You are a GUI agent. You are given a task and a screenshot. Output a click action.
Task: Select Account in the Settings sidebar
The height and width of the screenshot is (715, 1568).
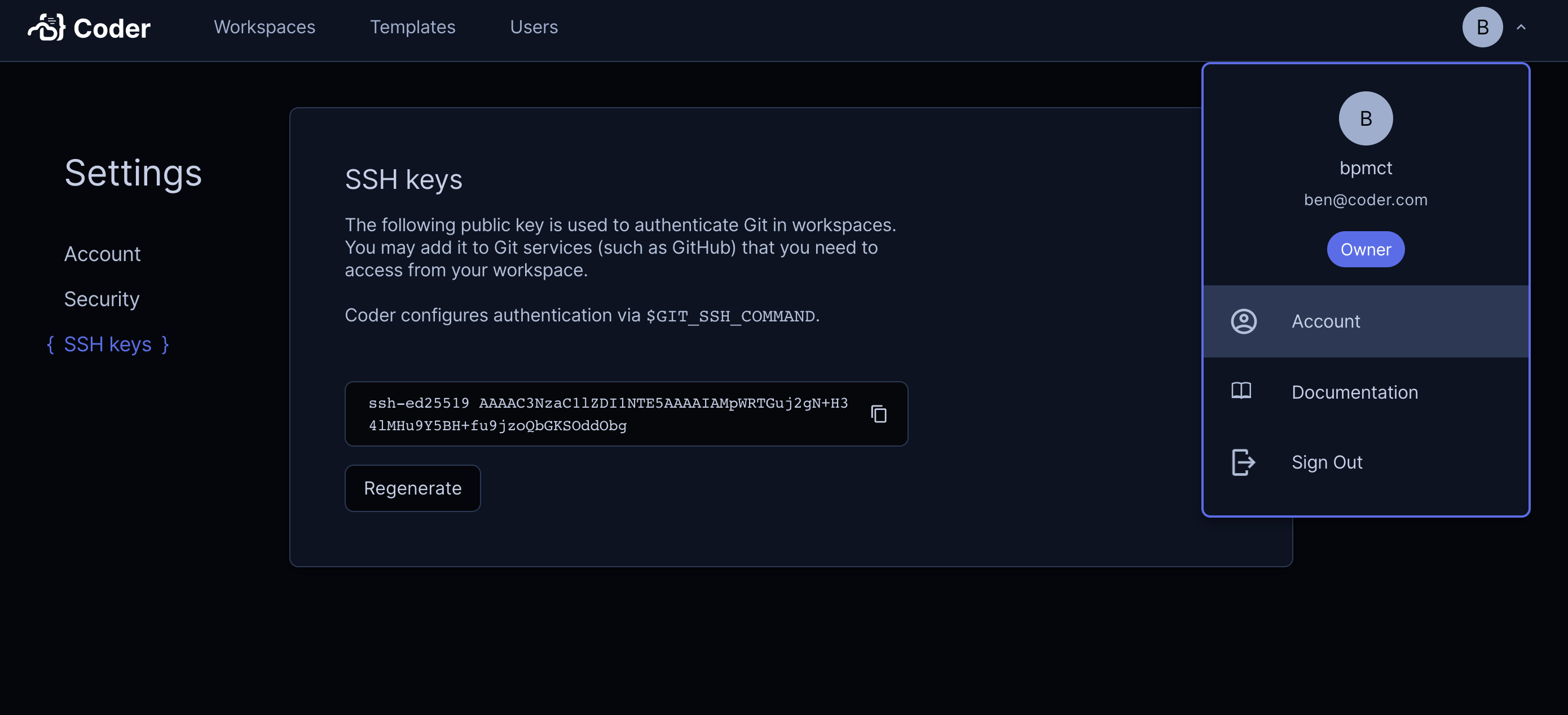coord(102,254)
